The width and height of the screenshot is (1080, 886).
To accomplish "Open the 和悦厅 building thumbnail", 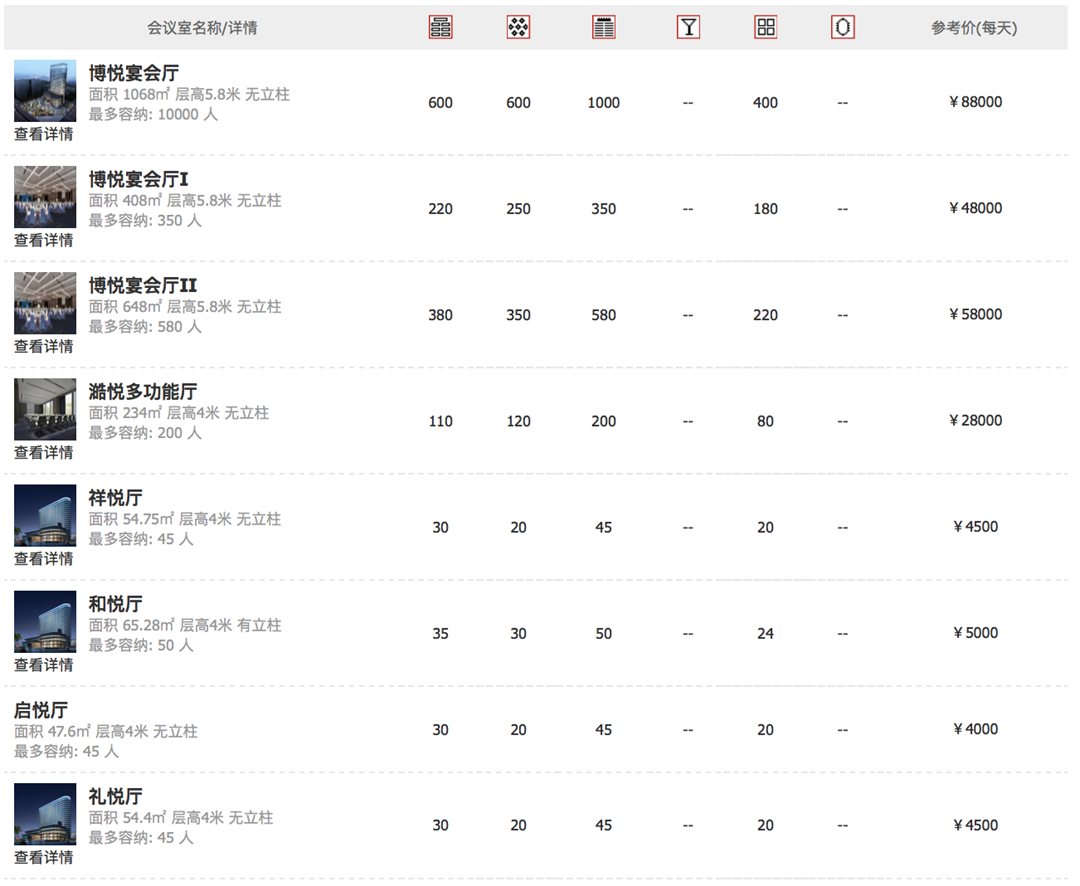I will tap(45, 621).
